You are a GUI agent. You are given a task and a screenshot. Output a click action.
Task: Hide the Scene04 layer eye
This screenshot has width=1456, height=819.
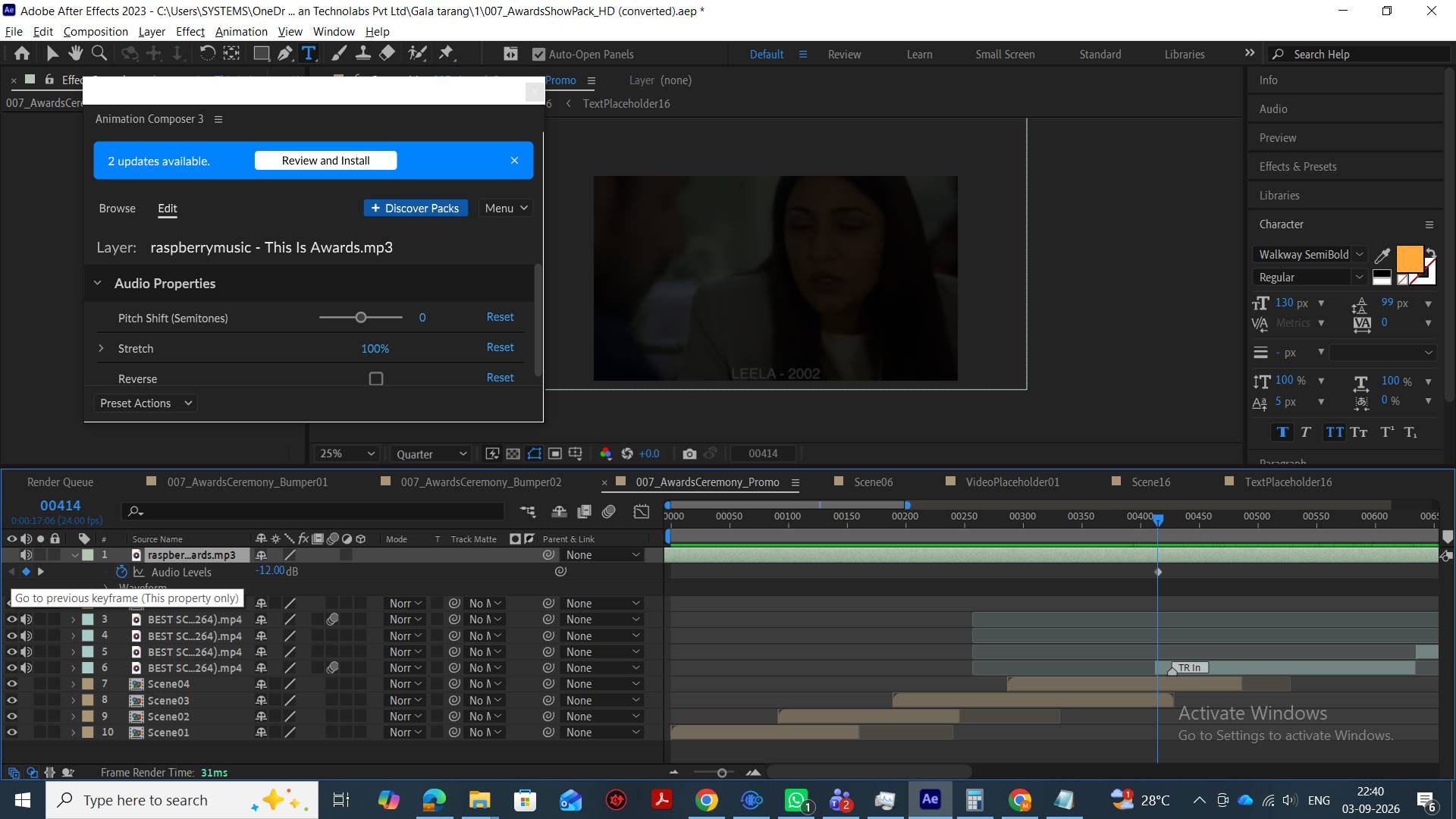pyautogui.click(x=11, y=684)
